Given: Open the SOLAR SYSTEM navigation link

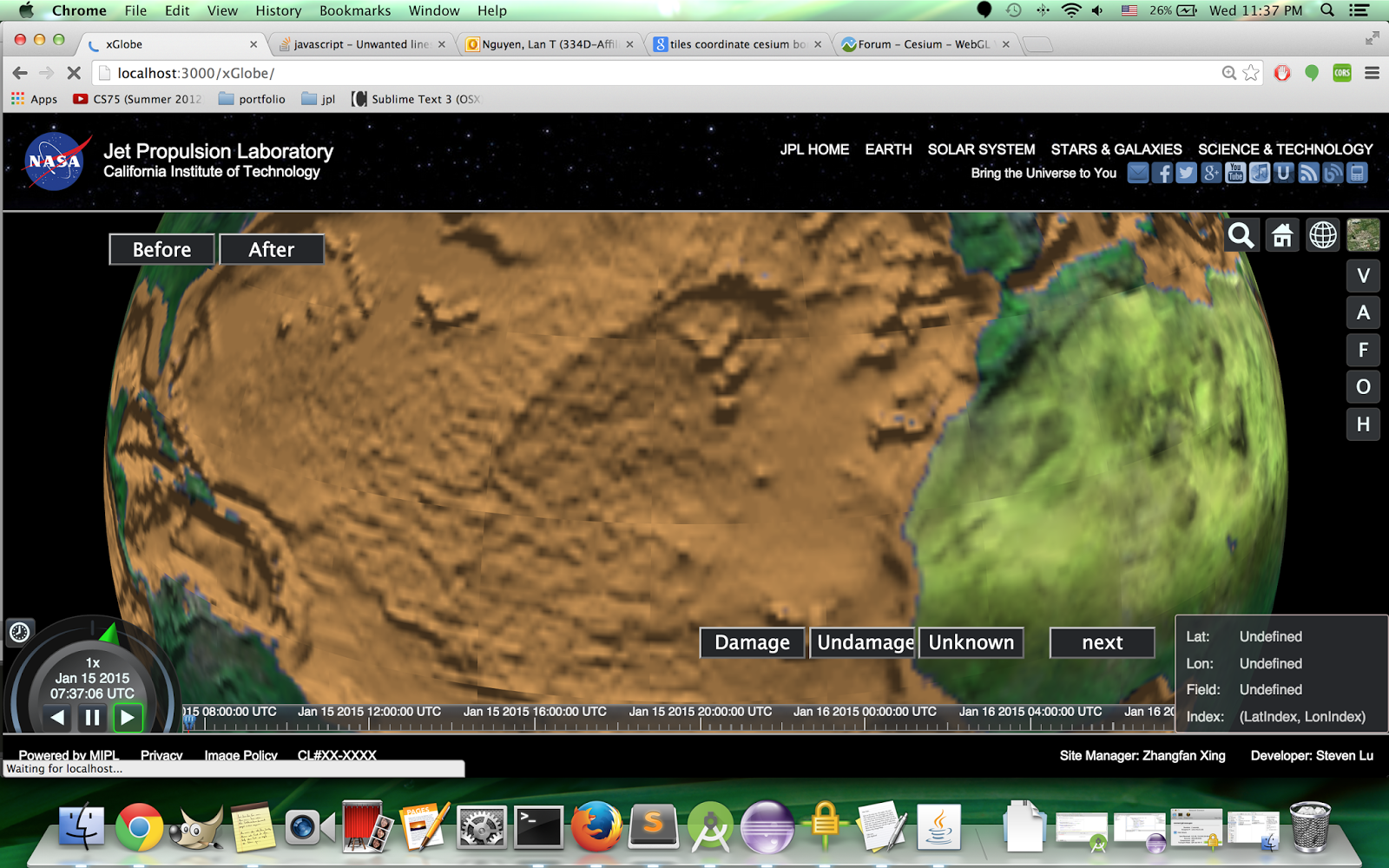Looking at the screenshot, I should coord(981,149).
